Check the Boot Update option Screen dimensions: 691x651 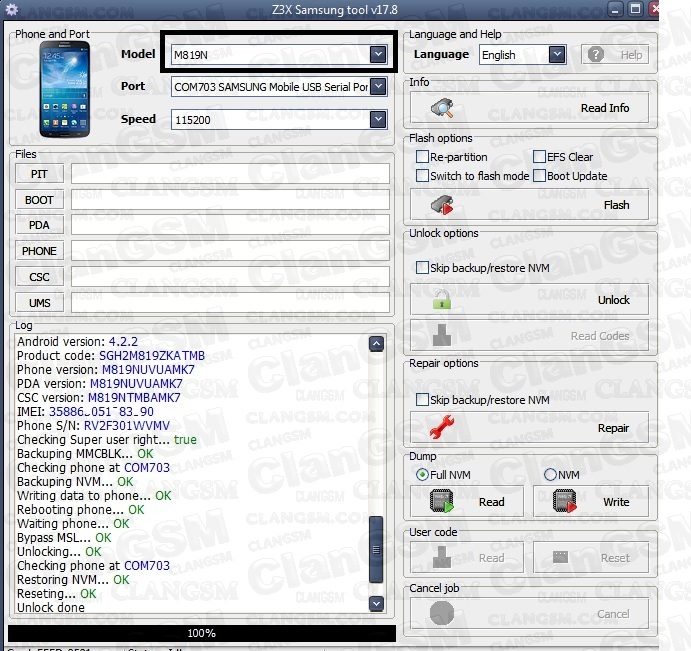pos(539,175)
